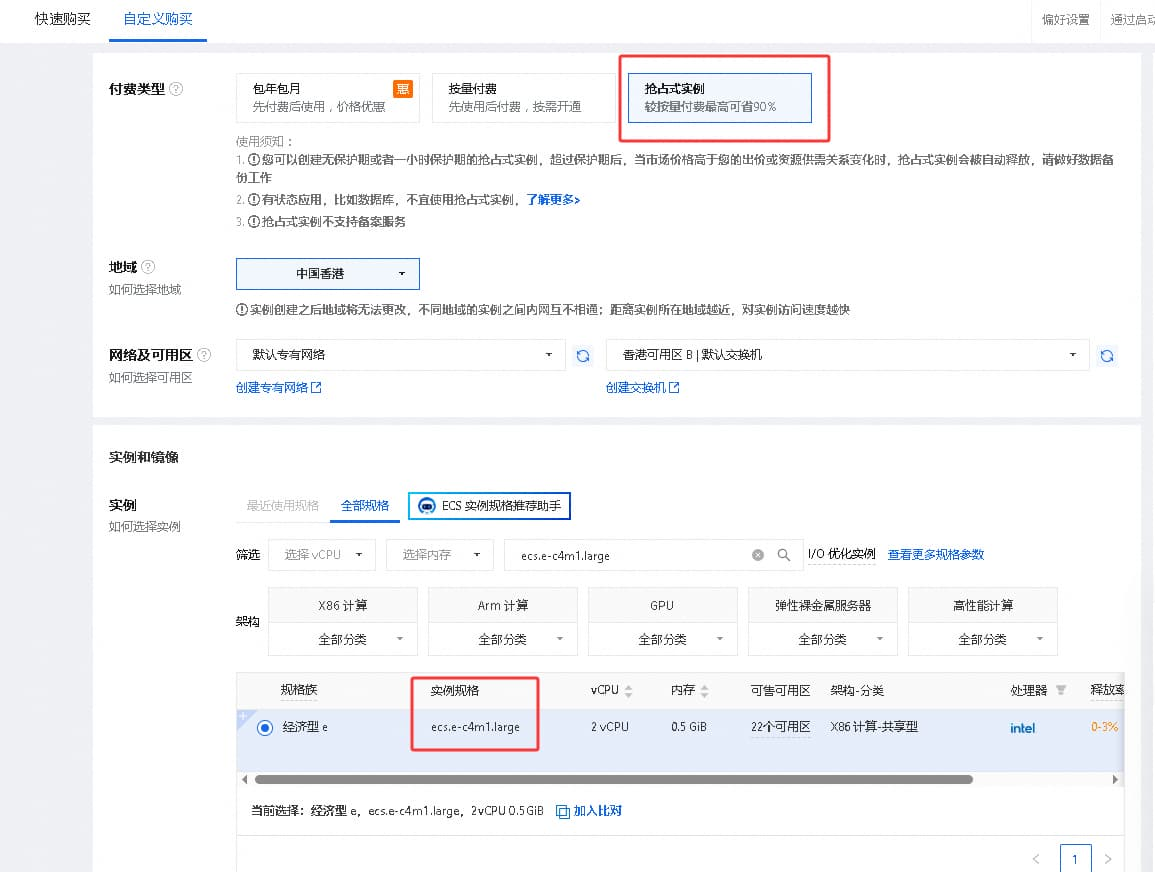1155x872 pixels.
Task: Click the help icon beside 地域
Action: [x=148, y=267]
